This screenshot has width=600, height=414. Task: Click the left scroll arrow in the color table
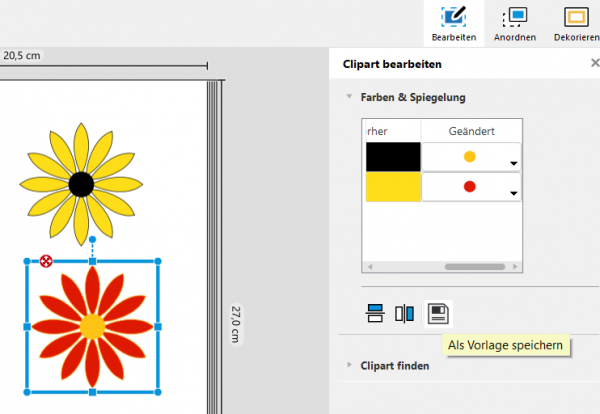point(370,267)
